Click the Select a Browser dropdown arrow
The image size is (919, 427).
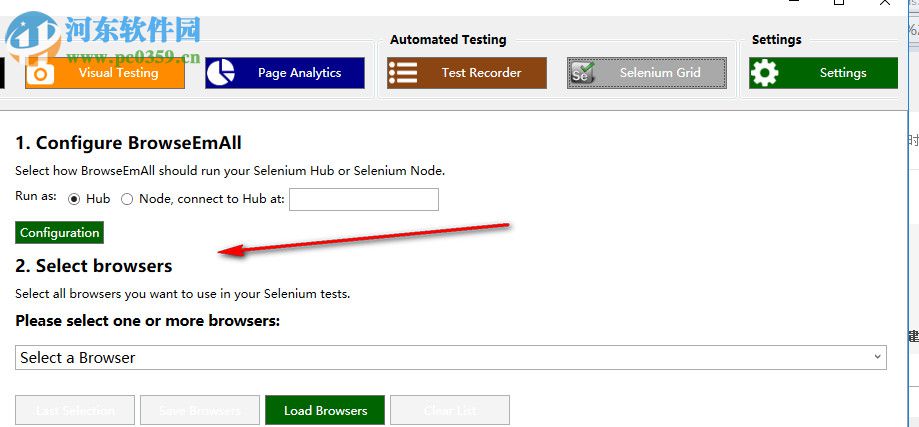click(877, 356)
